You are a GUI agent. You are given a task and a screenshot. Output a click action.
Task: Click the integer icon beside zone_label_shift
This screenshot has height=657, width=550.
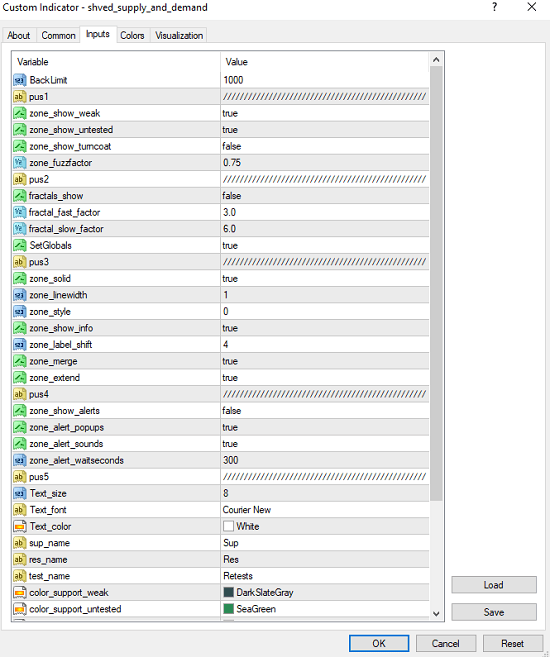coord(19,344)
